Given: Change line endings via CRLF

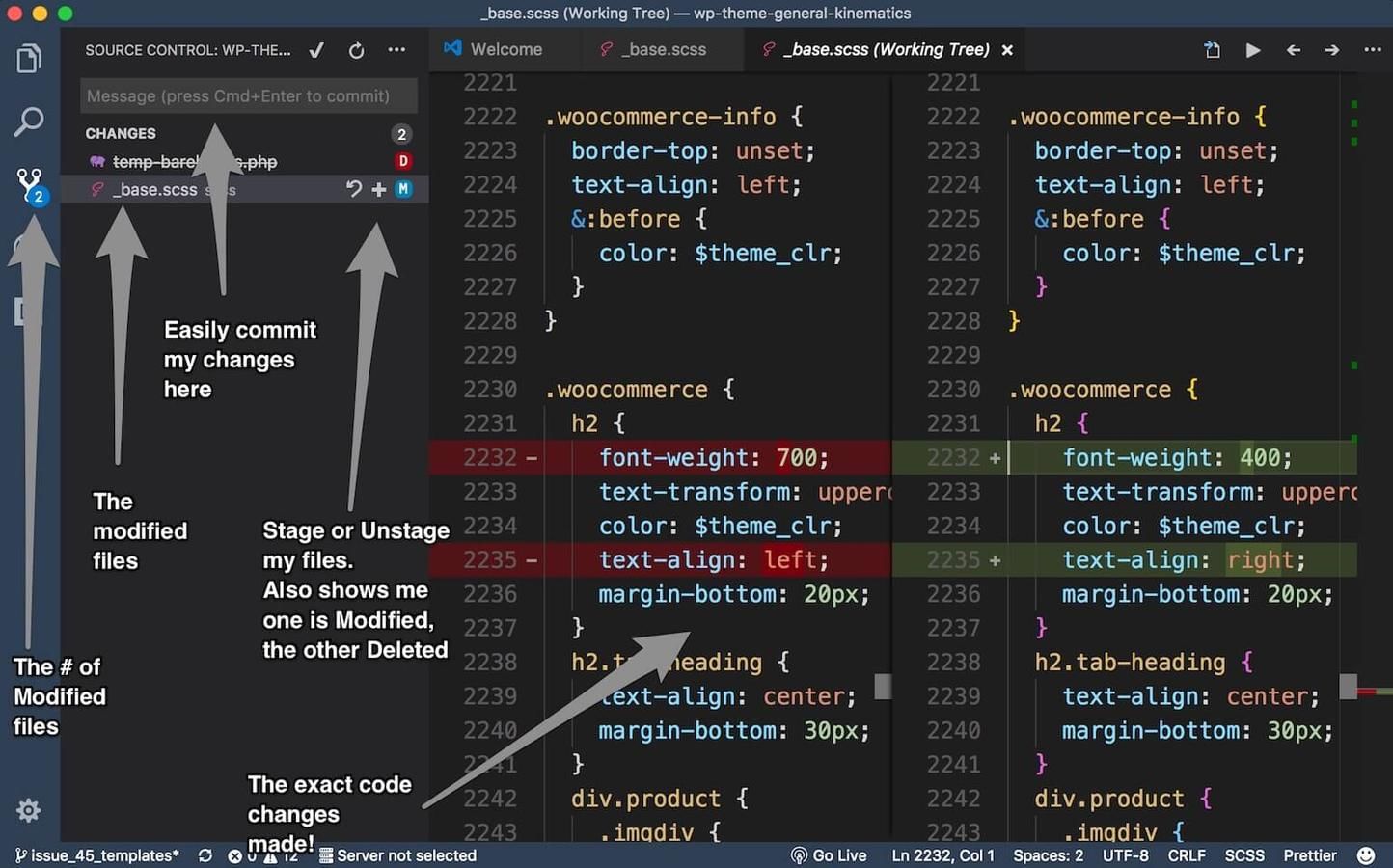Looking at the screenshot, I should [x=1186, y=855].
